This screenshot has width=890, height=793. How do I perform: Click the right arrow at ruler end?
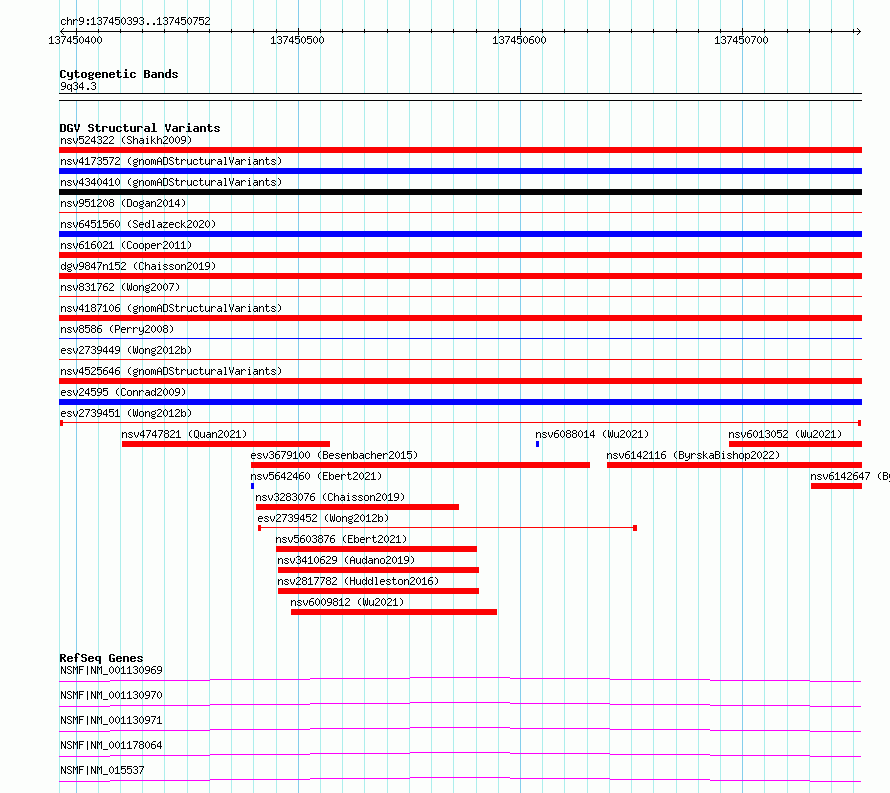858,31
